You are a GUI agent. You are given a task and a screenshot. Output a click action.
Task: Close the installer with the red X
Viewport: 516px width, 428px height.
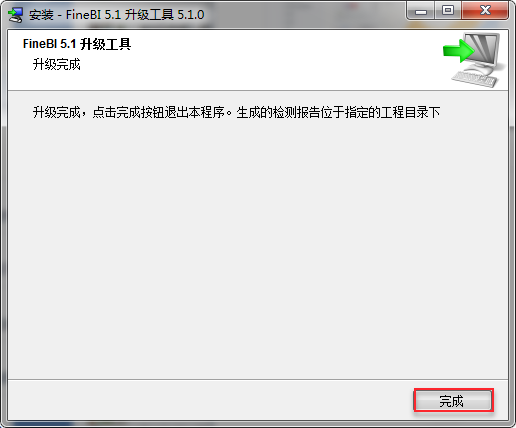[x=485, y=11]
